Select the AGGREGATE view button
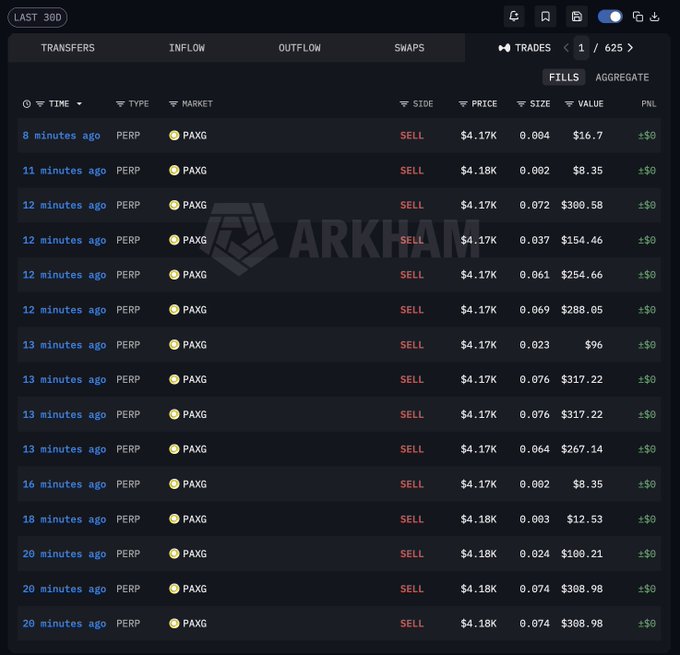 coord(622,77)
